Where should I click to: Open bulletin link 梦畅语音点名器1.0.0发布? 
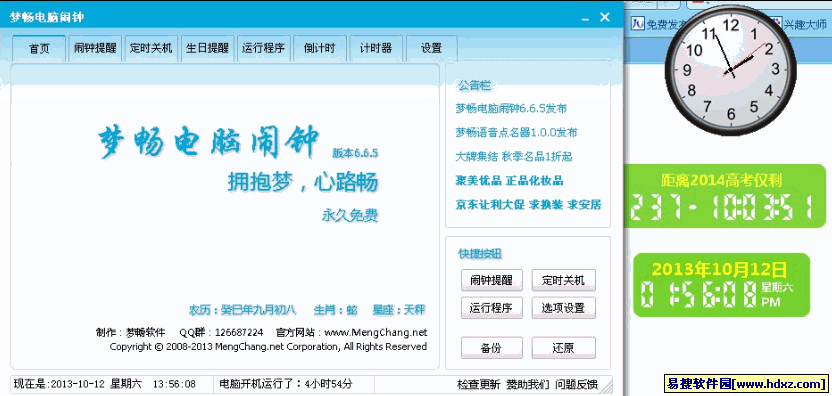pyautogui.click(x=516, y=132)
